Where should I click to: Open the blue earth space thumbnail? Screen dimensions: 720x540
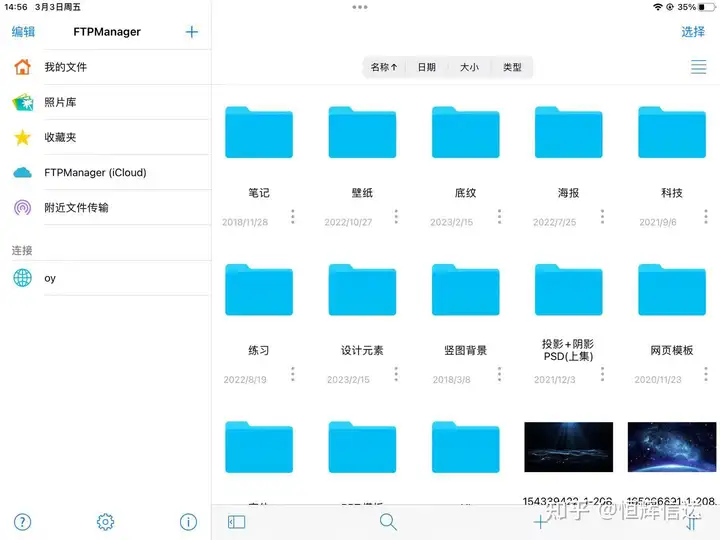click(x=672, y=447)
